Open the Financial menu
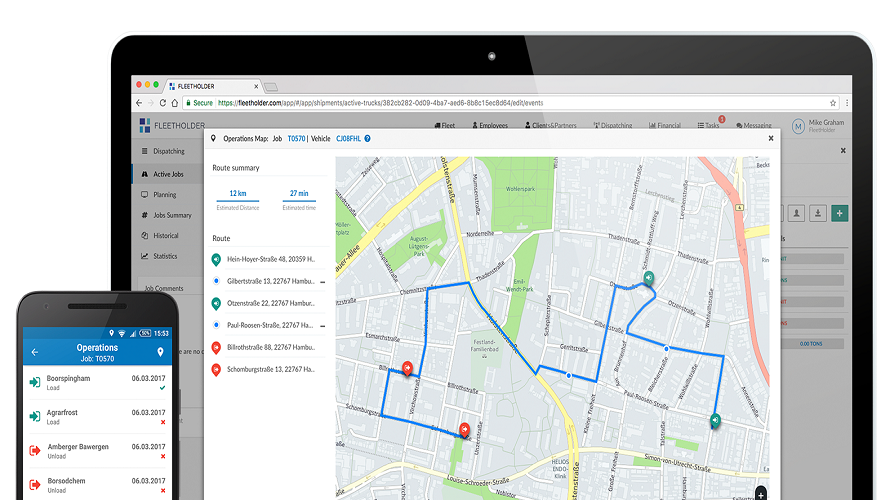This screenshot has height=500, width=890. click(x=665, y=125)
